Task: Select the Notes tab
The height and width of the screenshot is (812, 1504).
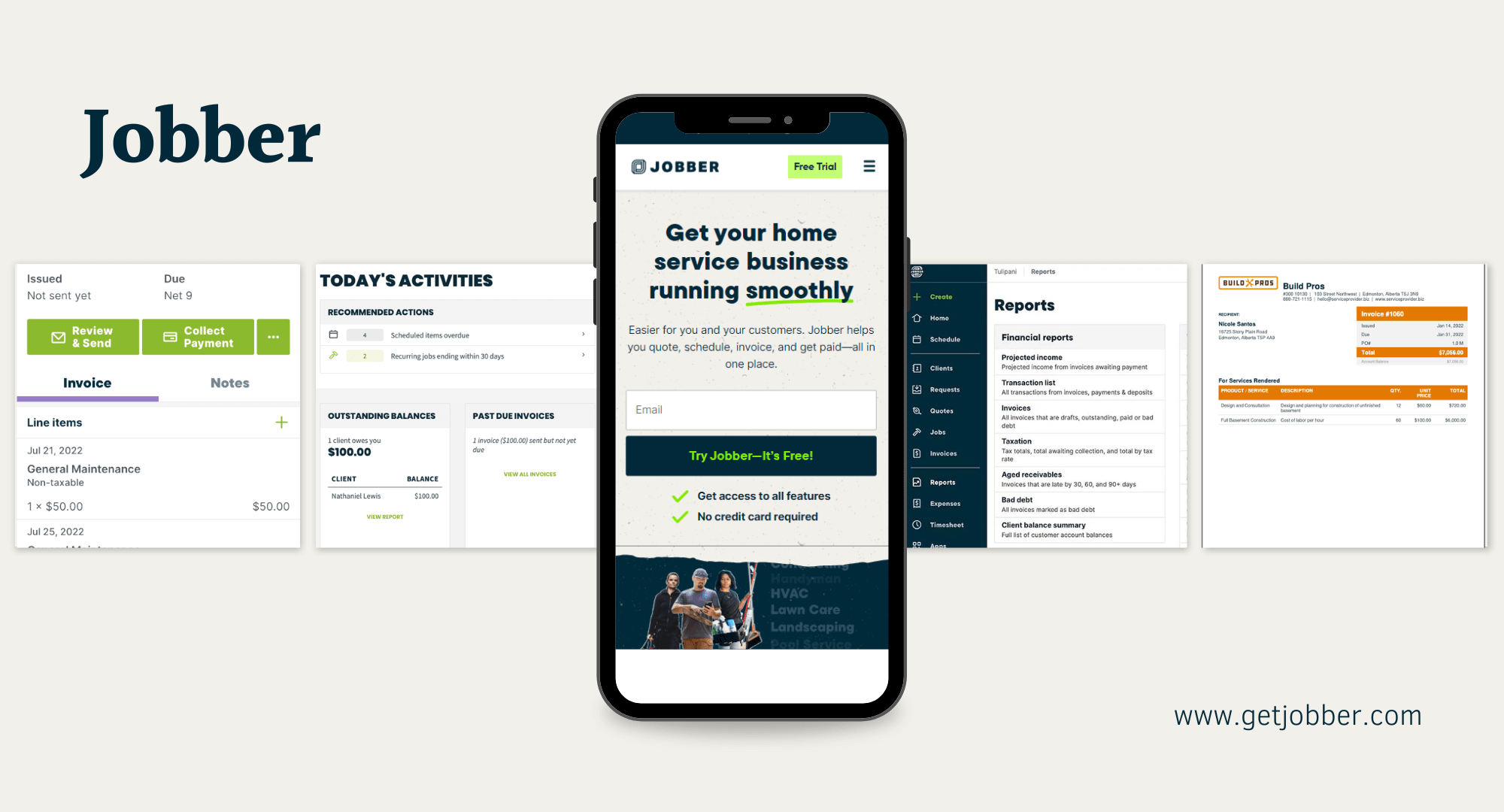Action: 228,382
